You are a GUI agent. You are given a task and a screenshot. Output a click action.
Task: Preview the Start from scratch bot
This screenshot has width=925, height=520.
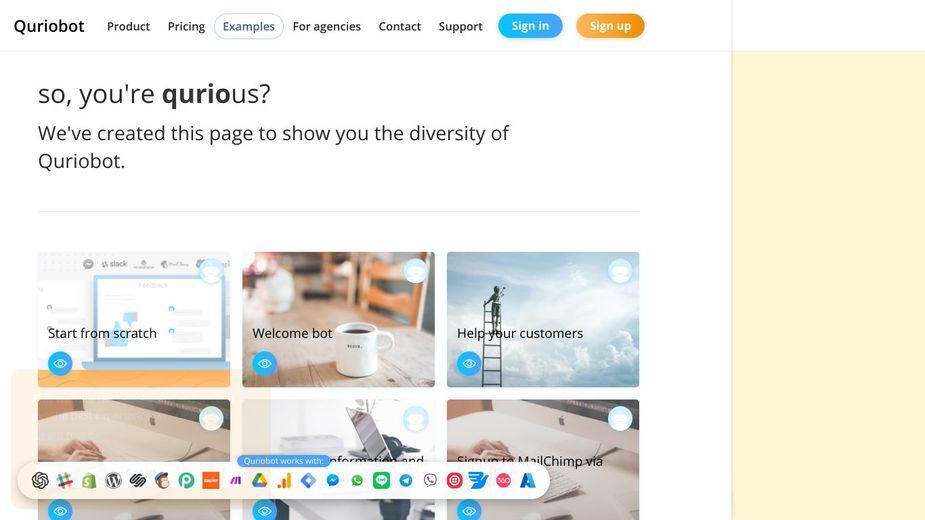(x=60, y=364)
